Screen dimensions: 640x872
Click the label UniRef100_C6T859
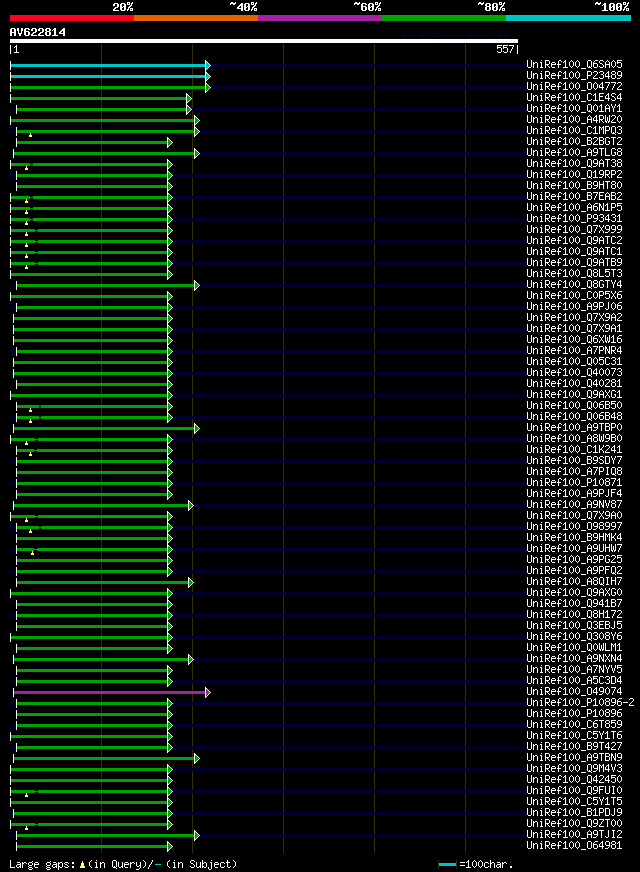coord(574,724)
